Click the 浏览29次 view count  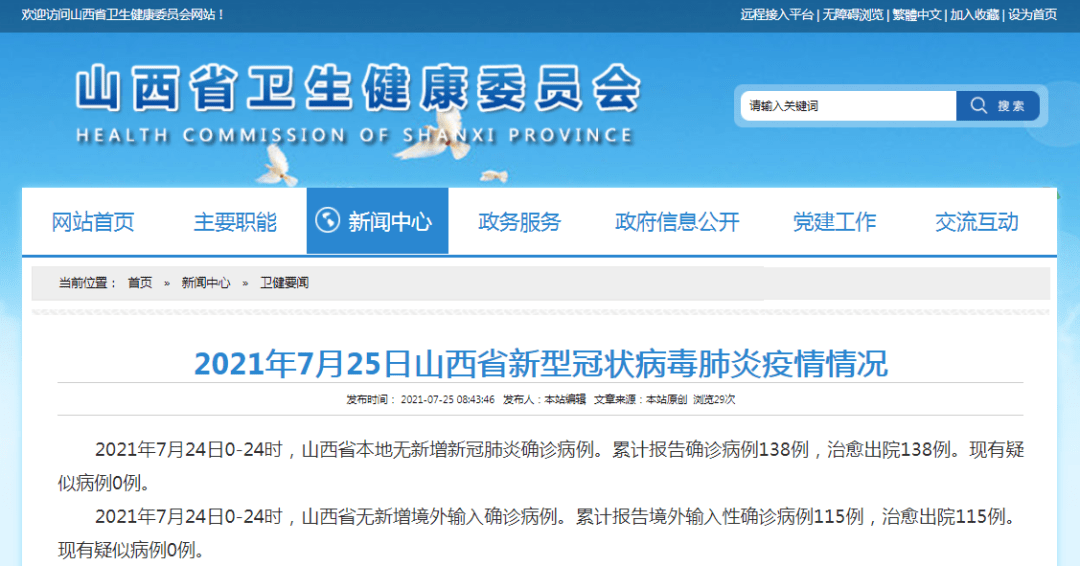[x=714, y=399]
